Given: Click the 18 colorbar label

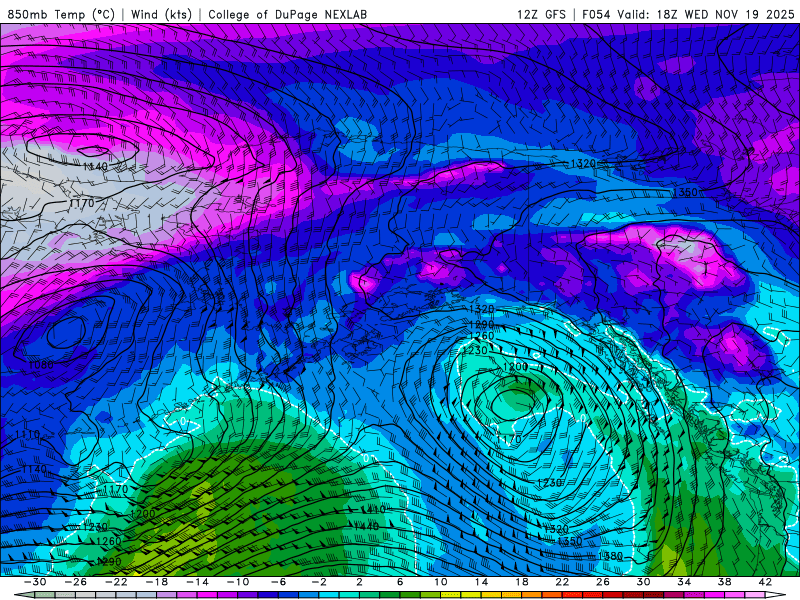Looking at the screenshot, I should pos(521,582).
